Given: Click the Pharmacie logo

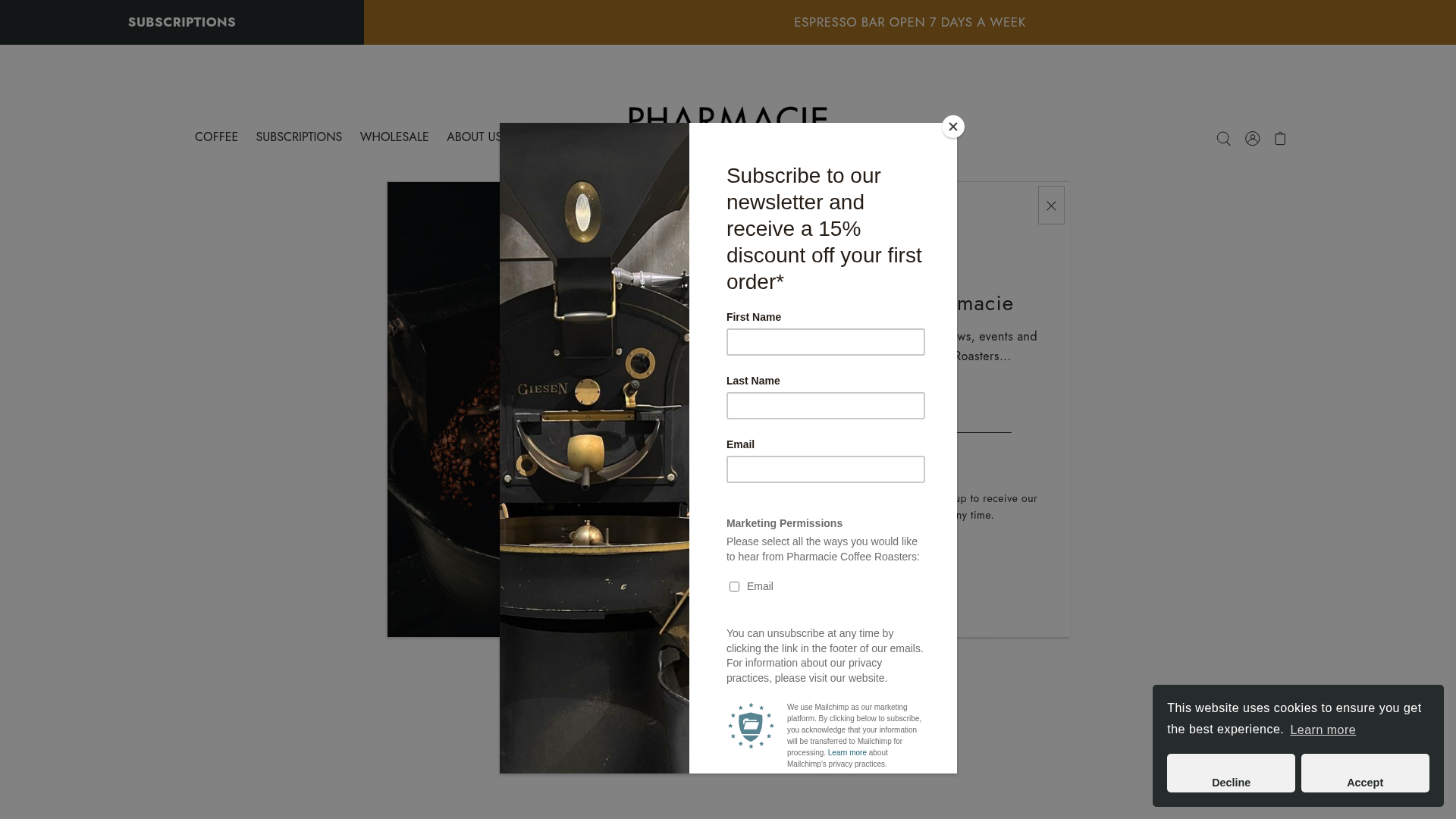Looking at the screenshot, I should 728,115.
